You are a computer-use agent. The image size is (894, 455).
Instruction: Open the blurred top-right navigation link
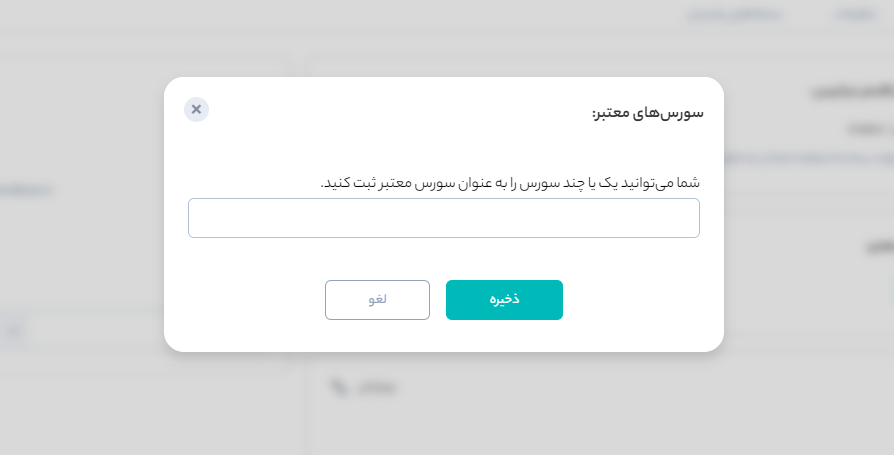(x=855, y=14)
